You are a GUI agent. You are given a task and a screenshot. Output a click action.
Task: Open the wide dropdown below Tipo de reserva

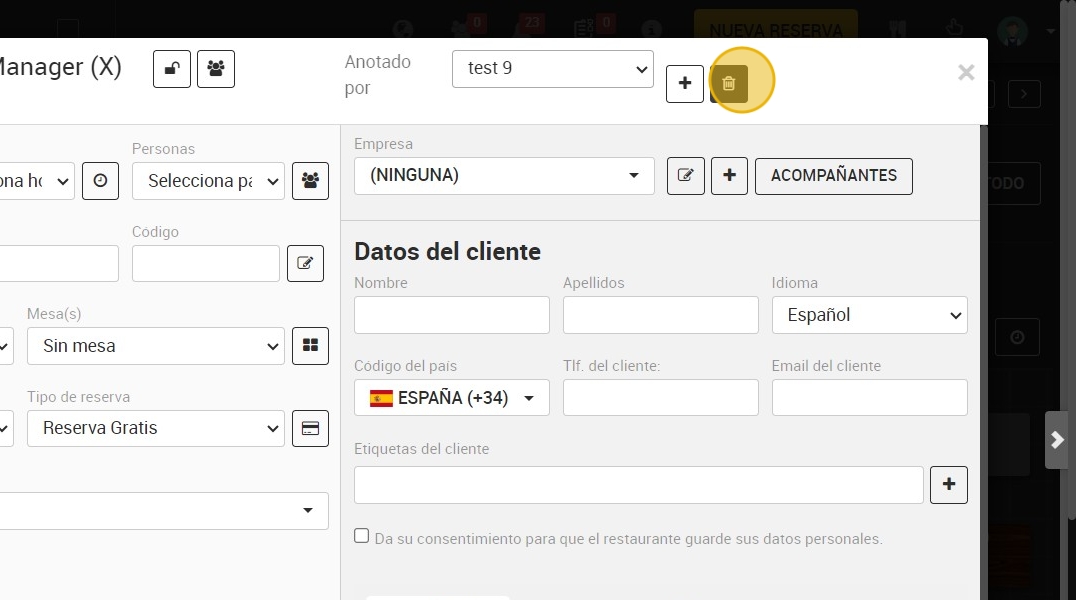pyautogui.click(x=163, y=511)
